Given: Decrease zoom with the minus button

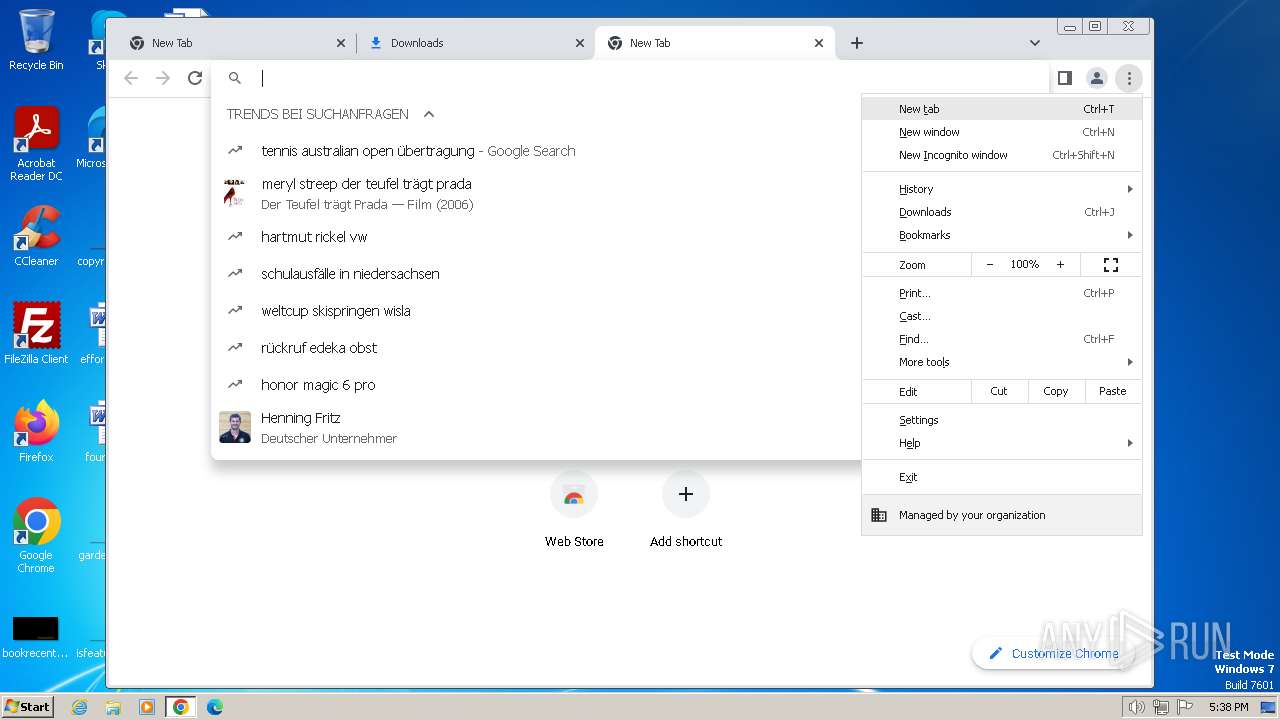Looking at the screenshot, I should coord(990,265).
